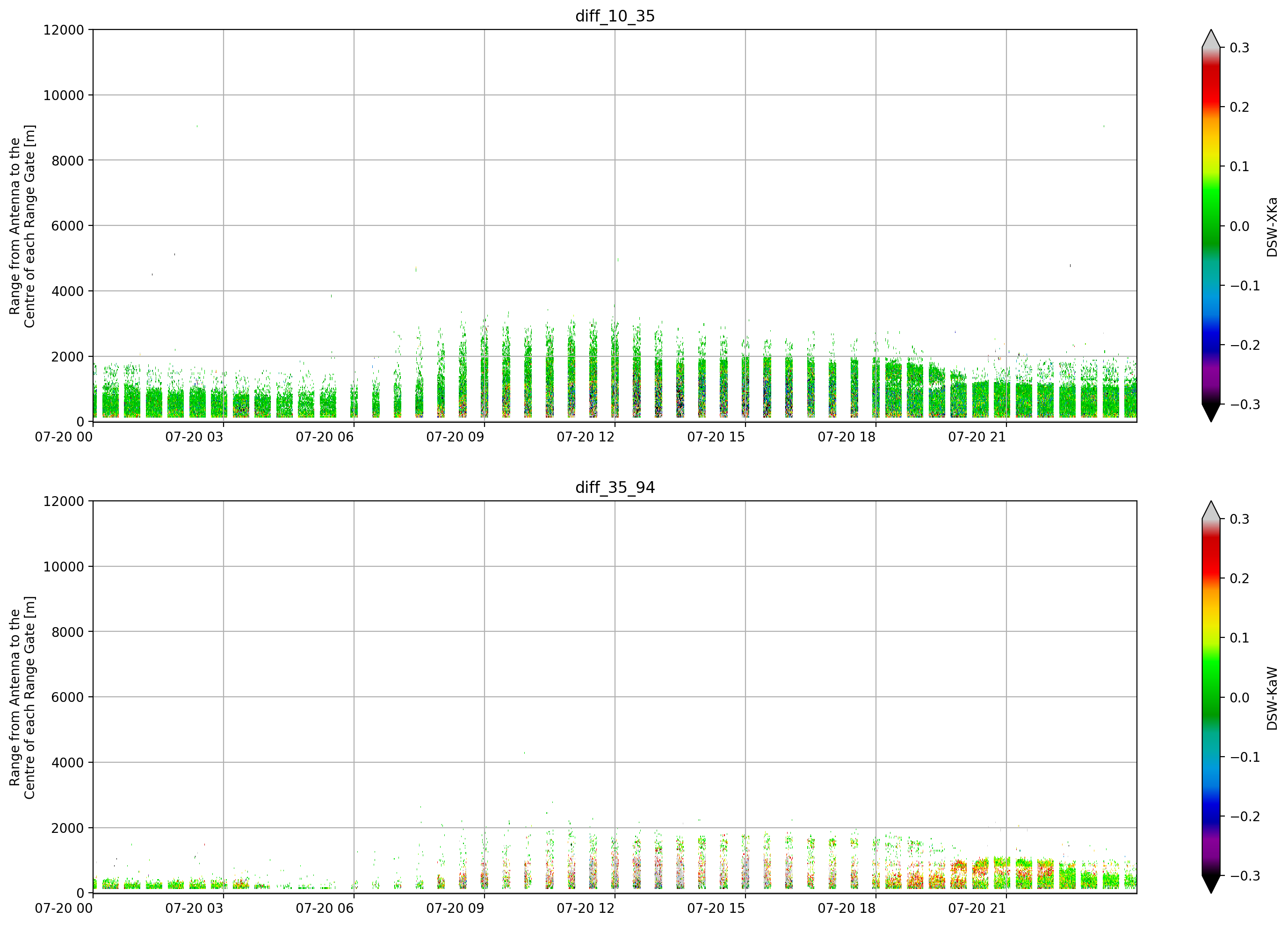This screenshot has height=925, width=1288.
Task: Click '07-20 03' under diff_10_35 plot
Action: click(x=194, y=437)
